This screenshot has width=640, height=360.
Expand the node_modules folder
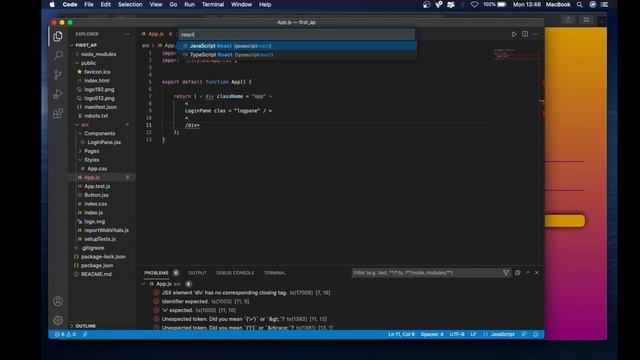pos(98,54)
